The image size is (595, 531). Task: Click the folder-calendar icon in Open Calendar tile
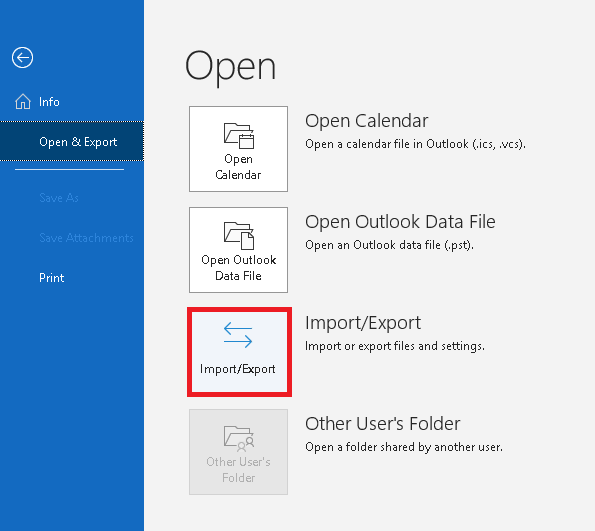point(239,136)
